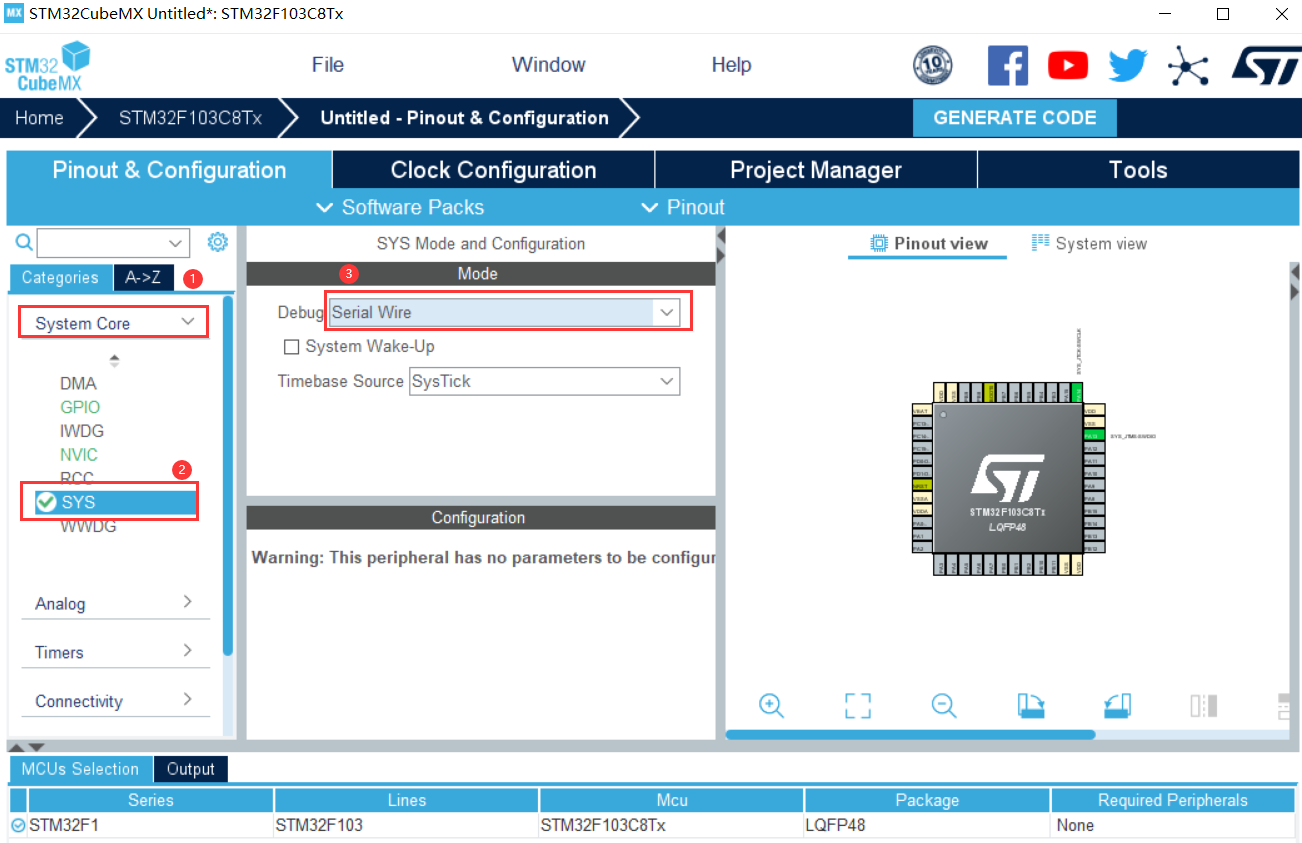This screenshot has width=1302, height=843.
Task: Click best fit view icon below pinout
Action: coord(857,706)
